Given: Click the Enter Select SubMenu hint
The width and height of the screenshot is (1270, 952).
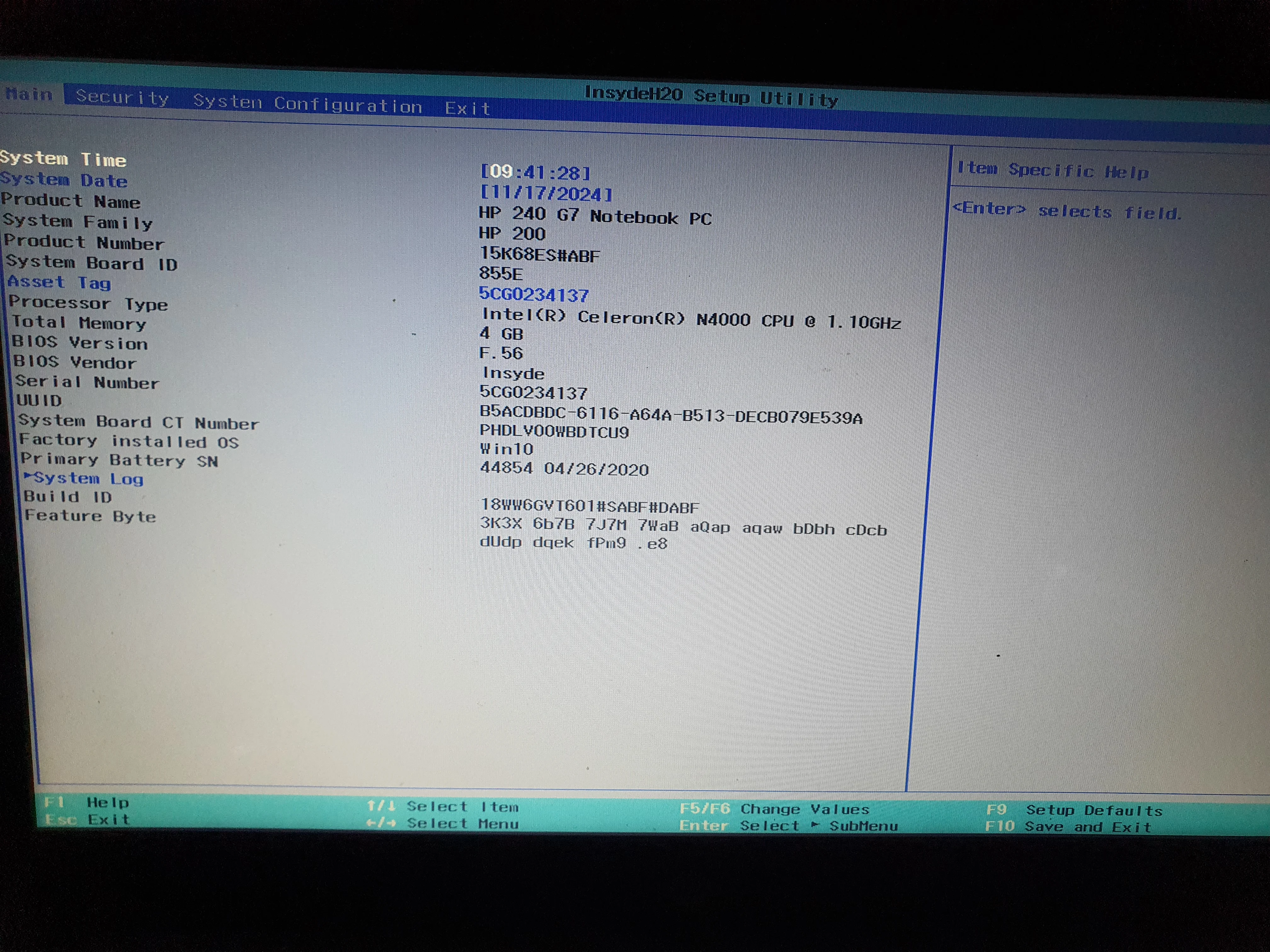Looking at the screenshot, I should tap(789, 826).
